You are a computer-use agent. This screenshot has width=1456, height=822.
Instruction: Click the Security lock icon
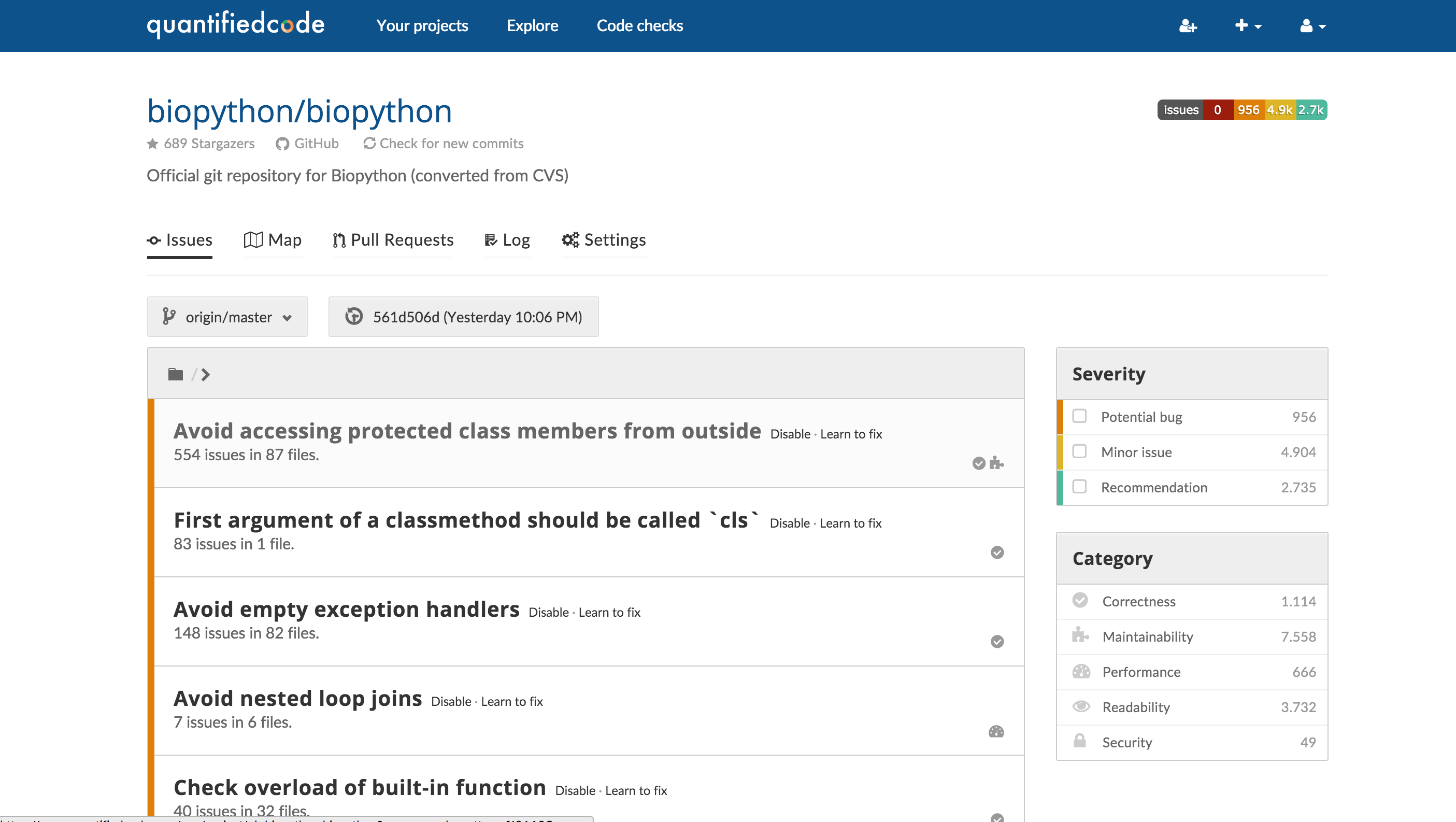click(1080, 742)
